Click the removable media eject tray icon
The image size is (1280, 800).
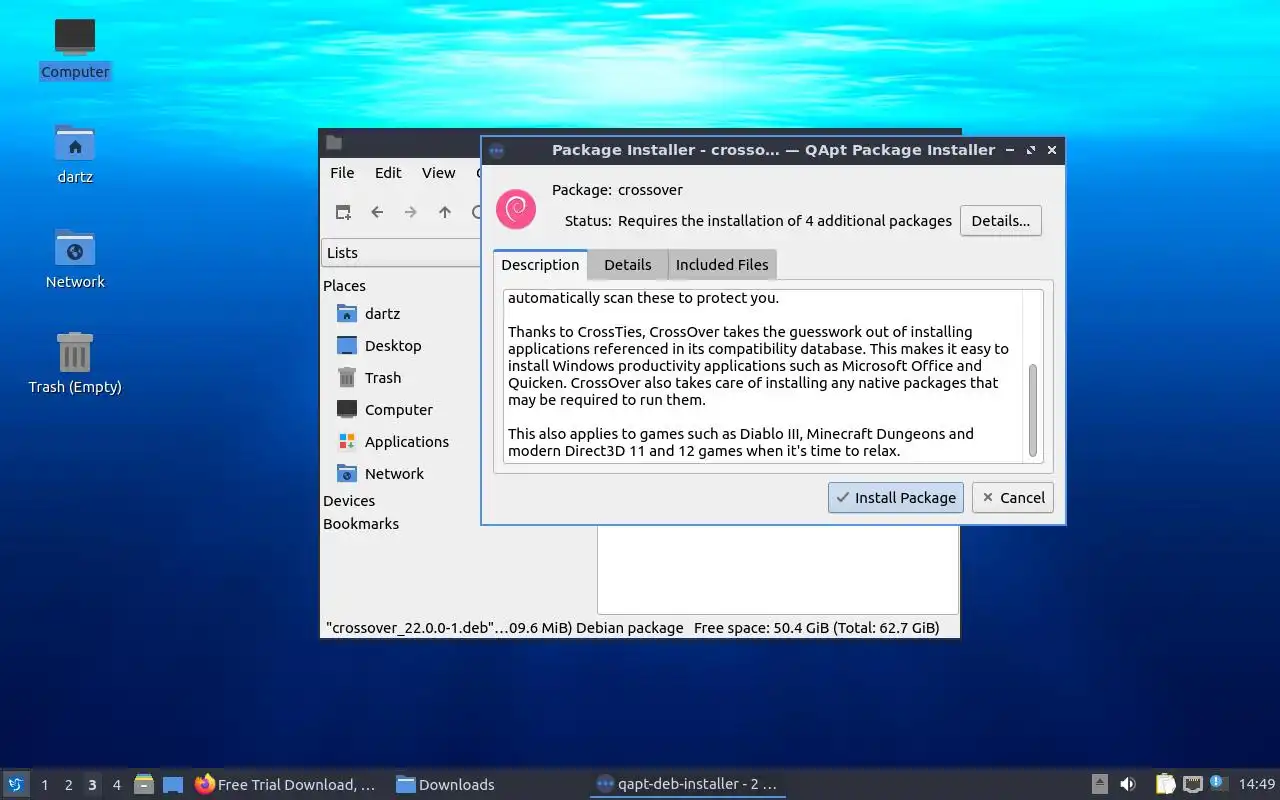pyautogui.click(x=1099, y=784)
